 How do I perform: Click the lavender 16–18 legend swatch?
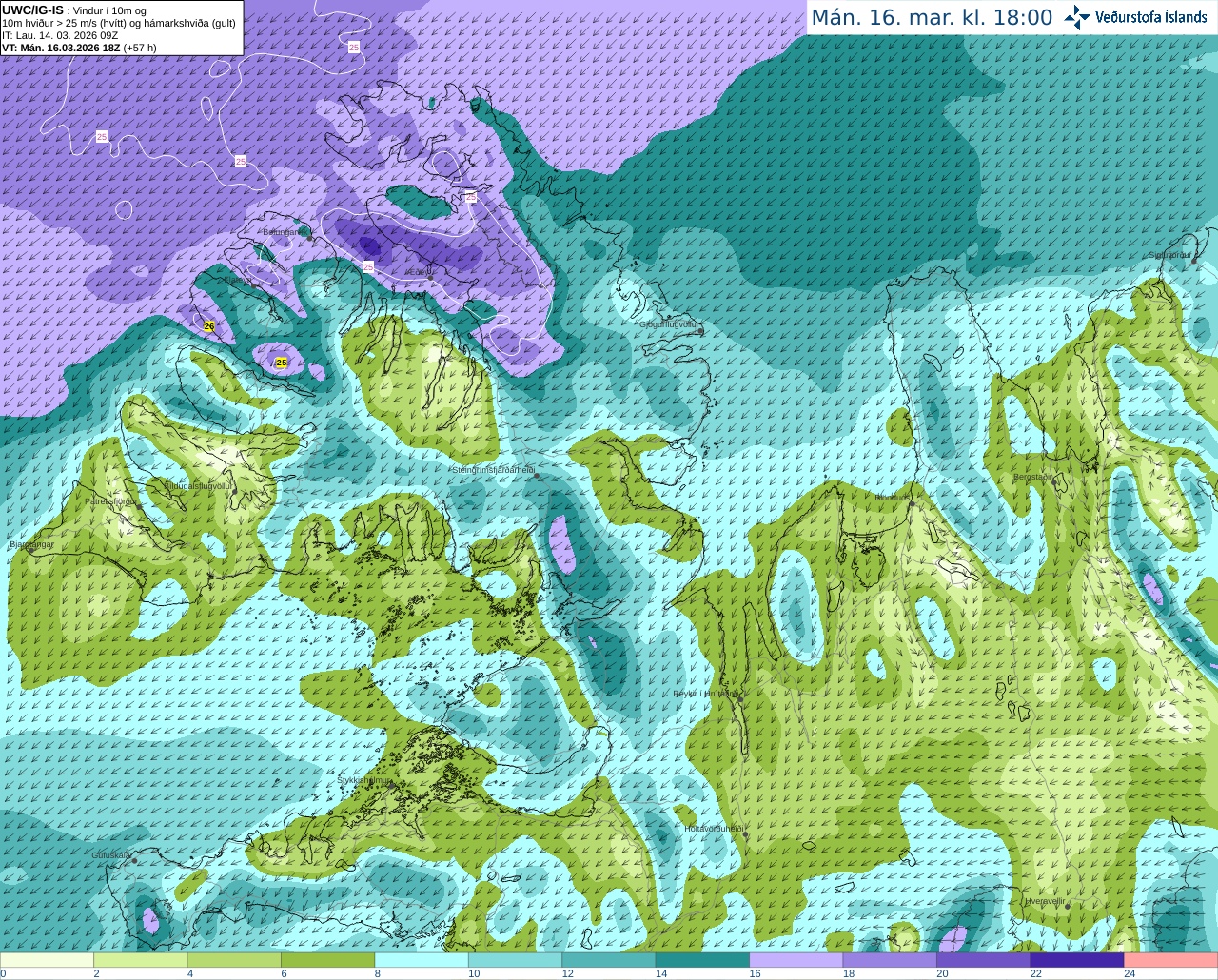click(796, 960)
